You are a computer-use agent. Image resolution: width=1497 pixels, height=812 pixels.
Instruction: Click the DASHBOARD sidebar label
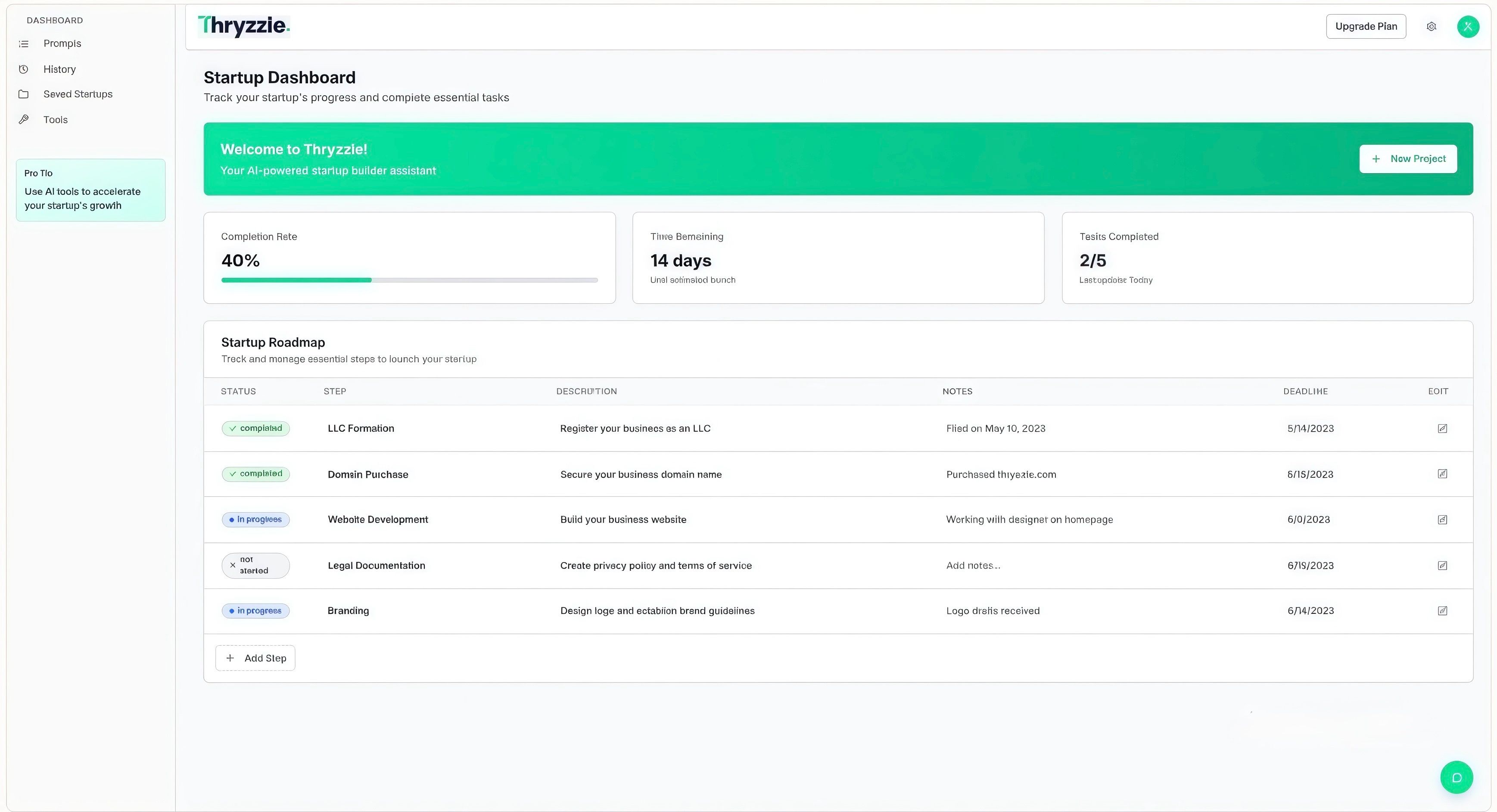(55, 20)
